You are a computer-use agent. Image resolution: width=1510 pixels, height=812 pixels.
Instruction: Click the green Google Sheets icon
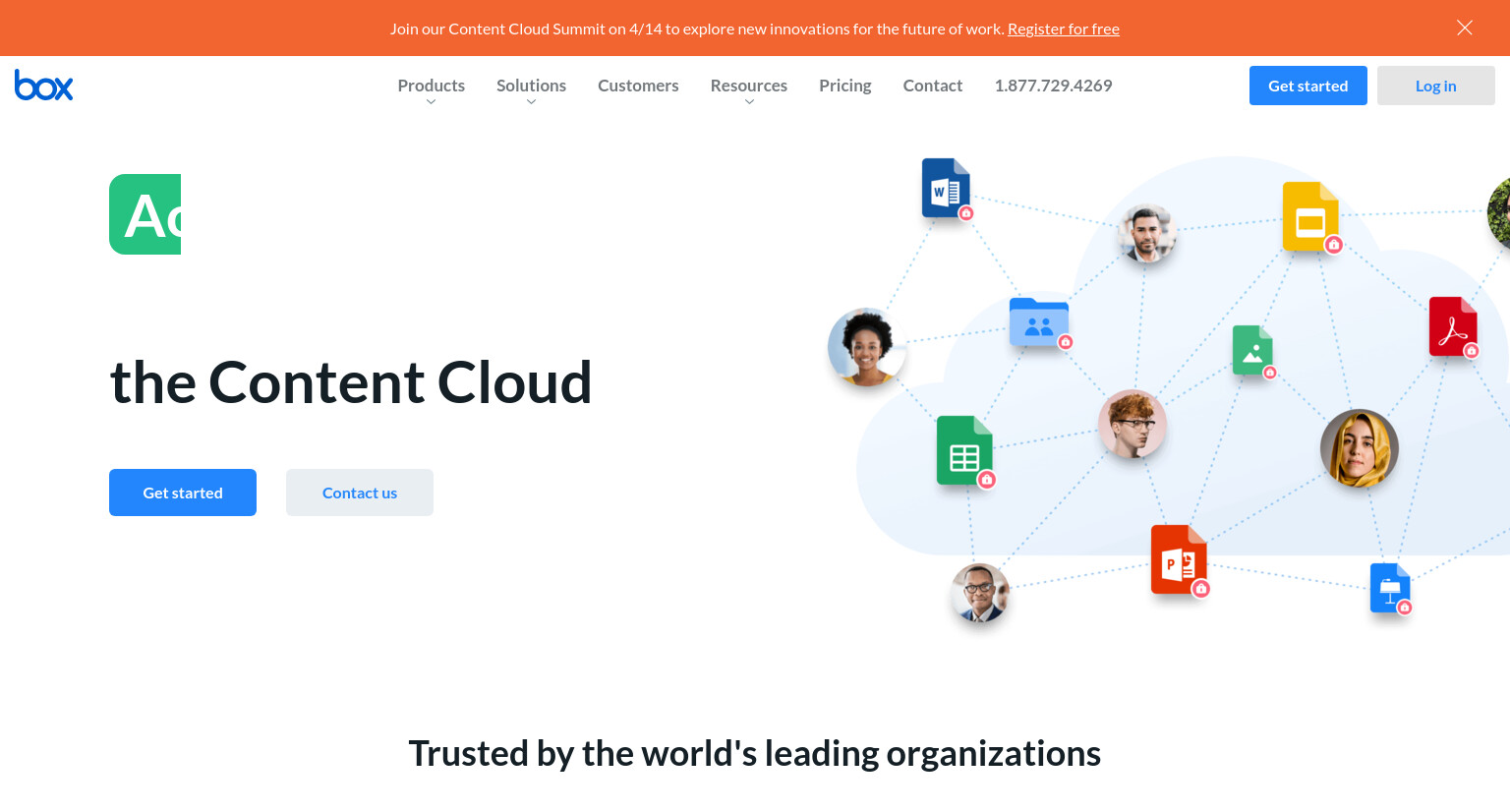[x=964, y=450]
